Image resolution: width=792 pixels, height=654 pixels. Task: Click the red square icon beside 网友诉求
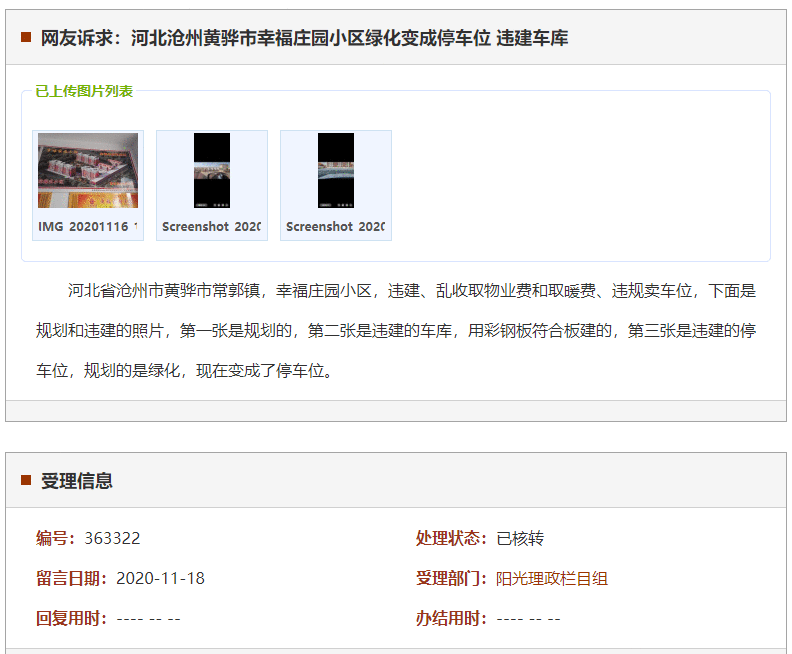tap(26, 38)
